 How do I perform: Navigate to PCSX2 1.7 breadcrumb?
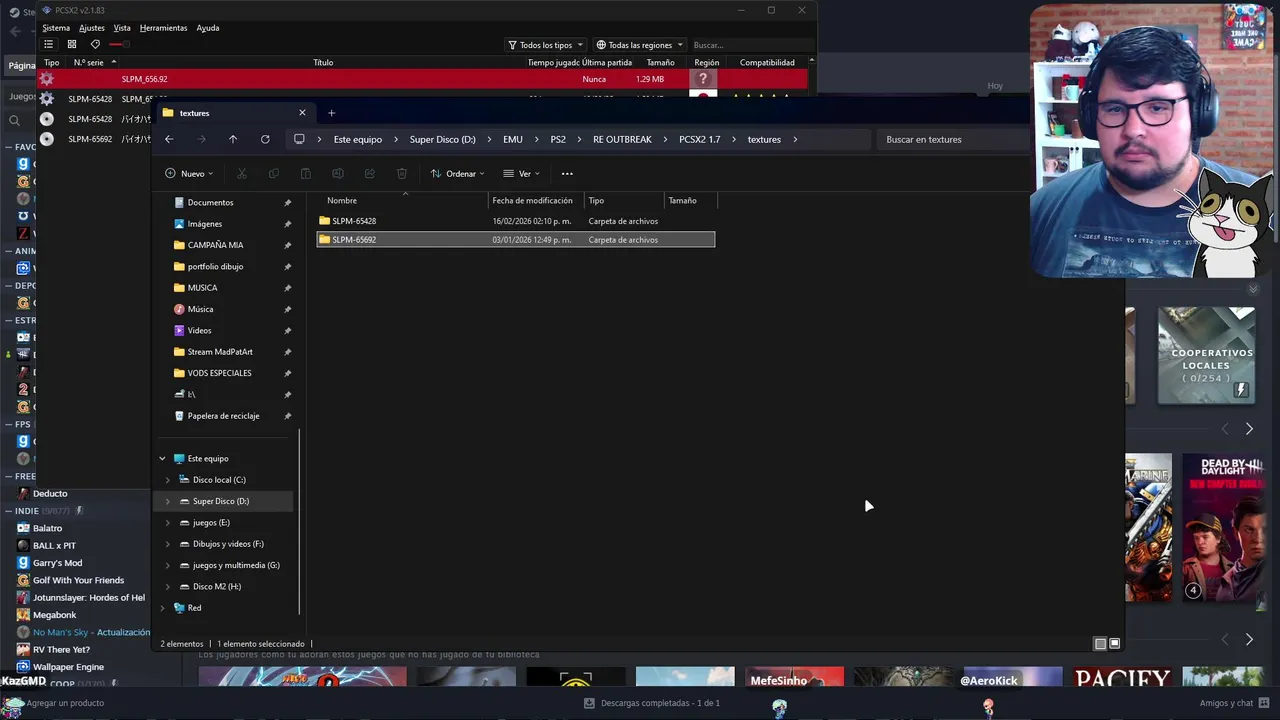click(x=700, y=139)
